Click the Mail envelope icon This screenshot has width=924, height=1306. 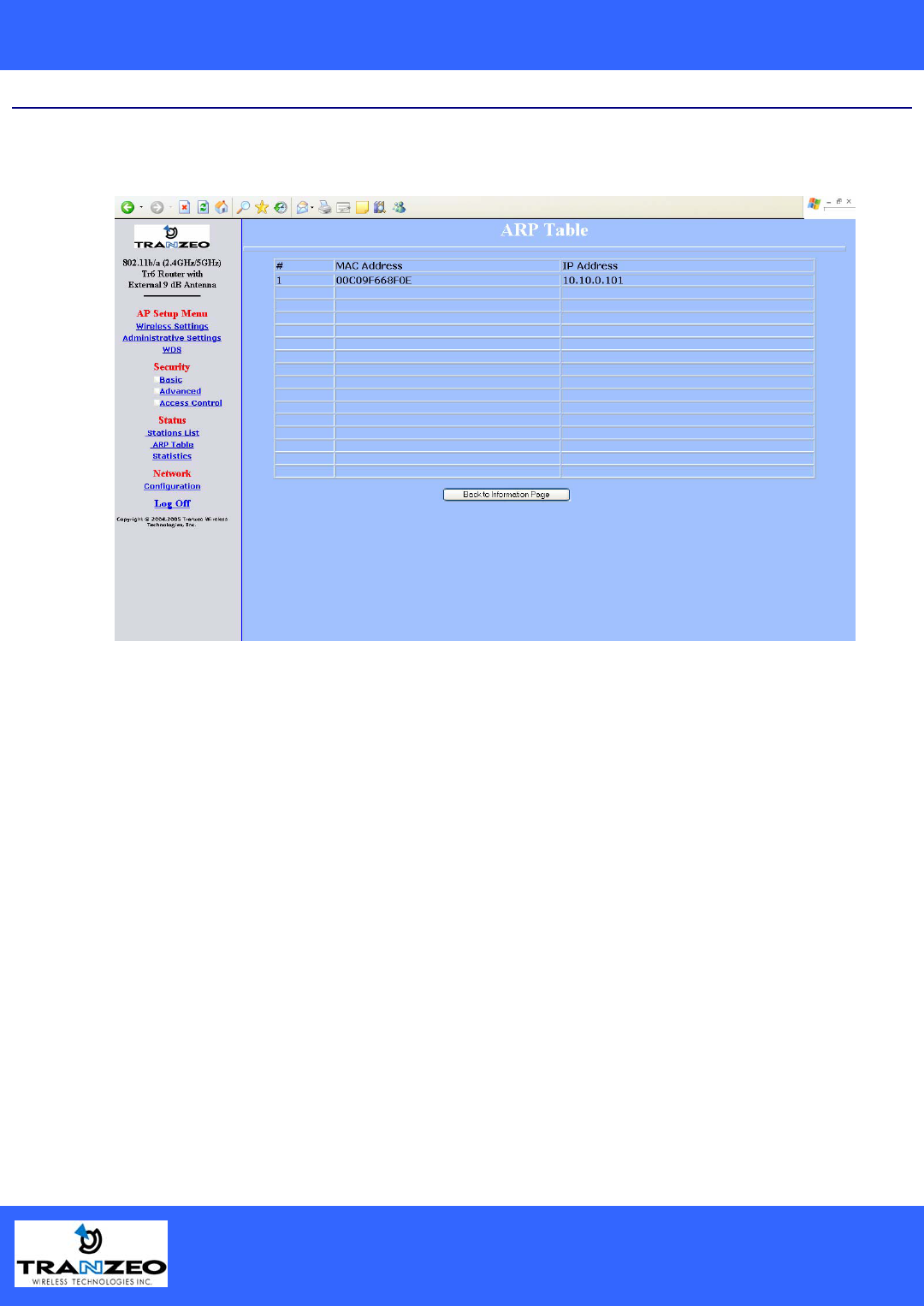pos(302,207)
